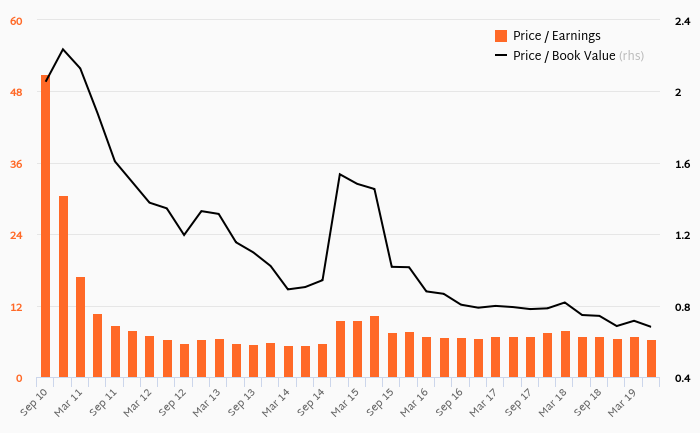Viewport: 700px width, 433px height.
Task: Click the Mar 17 x-axis label
Action: (483, 403)
